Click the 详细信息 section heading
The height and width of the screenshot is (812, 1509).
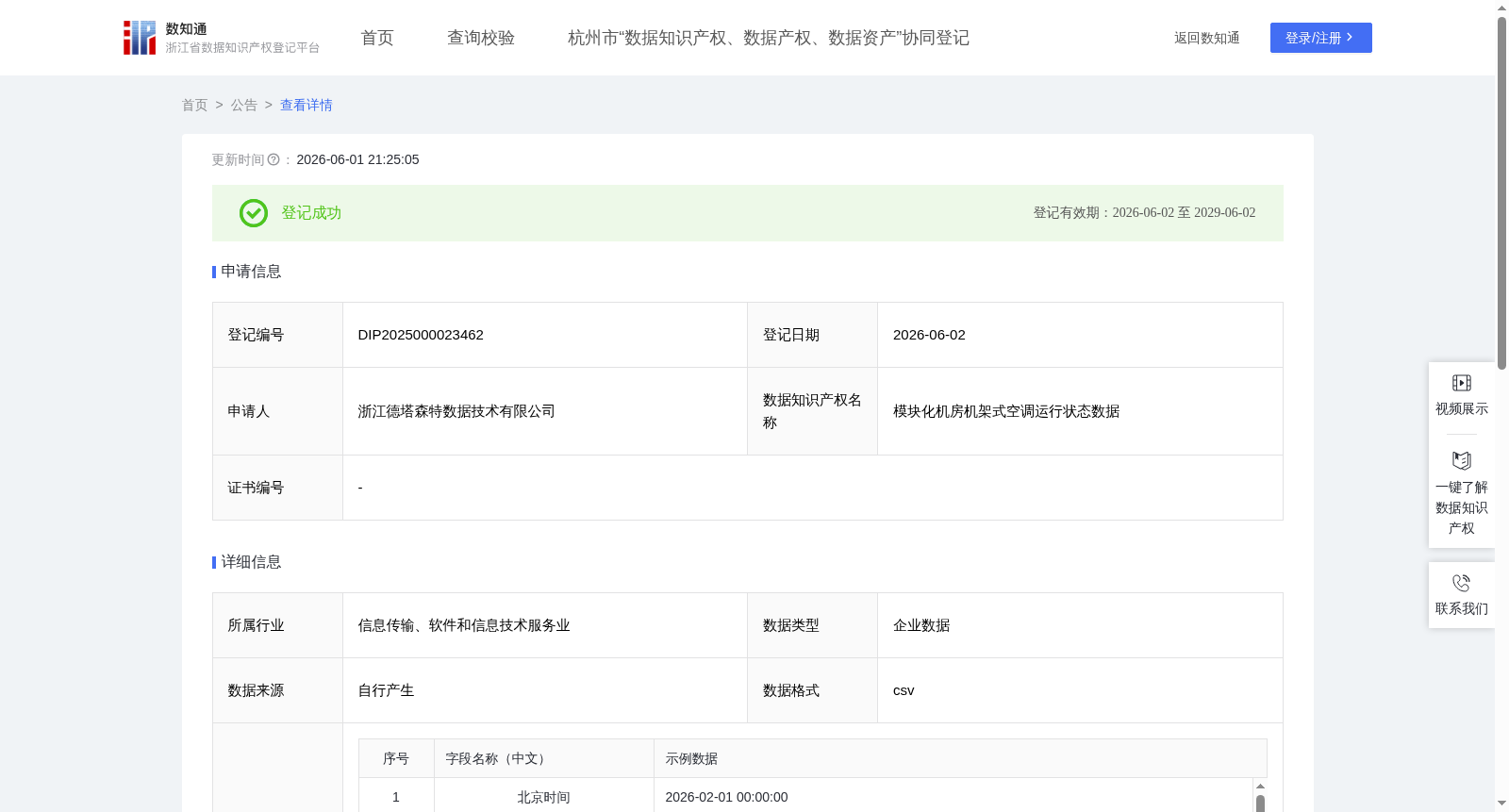click(251, 562)
